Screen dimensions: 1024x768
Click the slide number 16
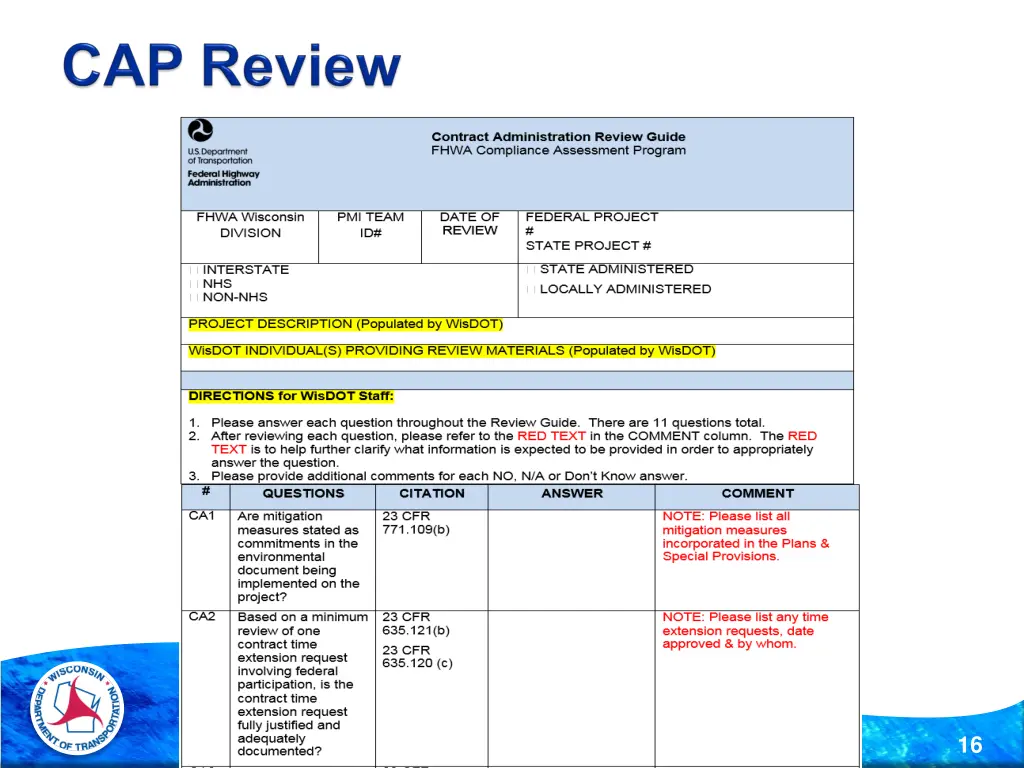pyautogui.click(x=970, y=744)
